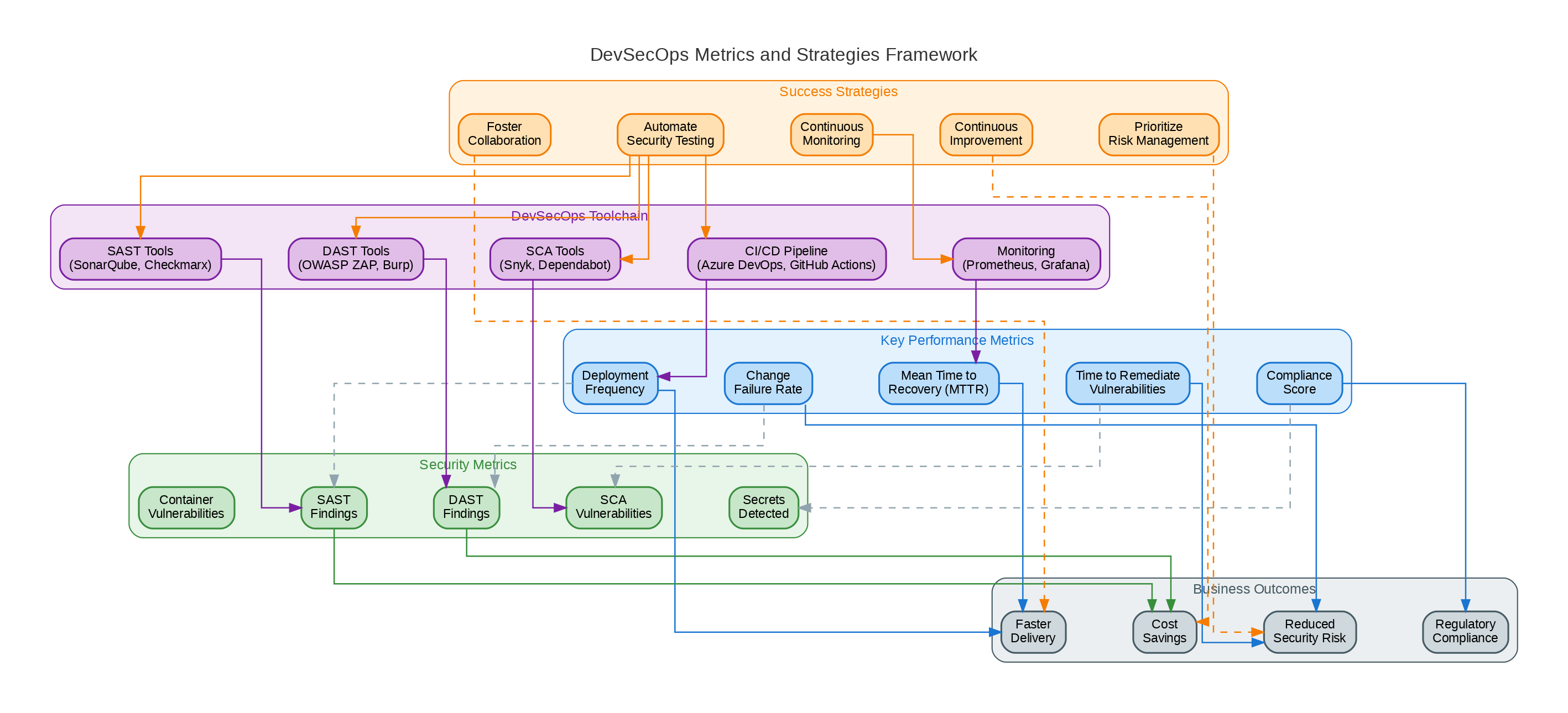Select the SCA Tools (Snyk, Dependabot) node
Image resolution: width=1568 pixels, height=713 pixels.
tap(555, 258)
